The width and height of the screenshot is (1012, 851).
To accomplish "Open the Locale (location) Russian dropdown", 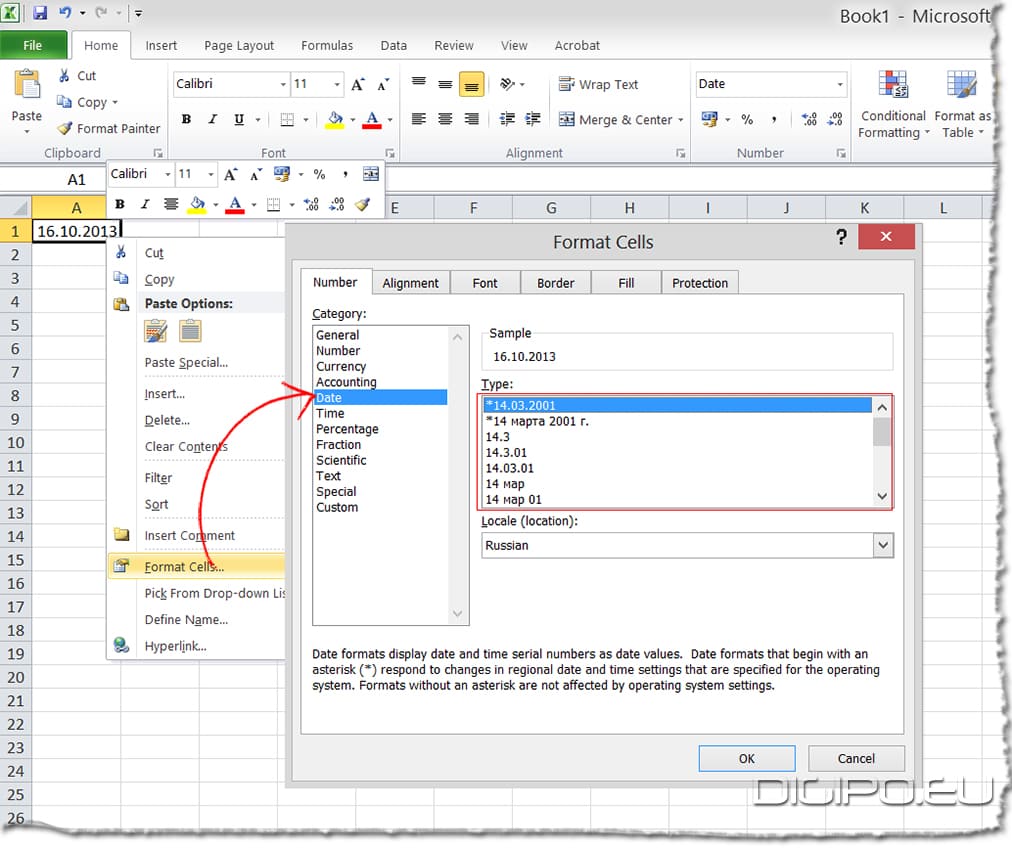I will 882,545.
